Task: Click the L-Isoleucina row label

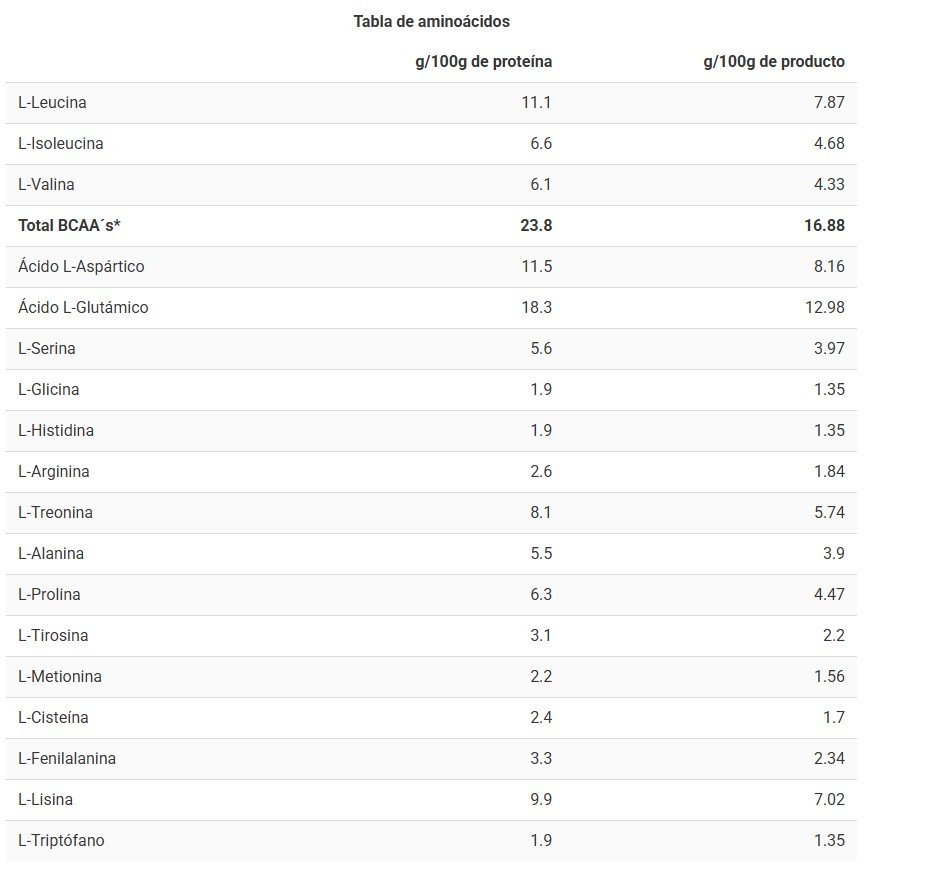Action: (x=60, y=144)
